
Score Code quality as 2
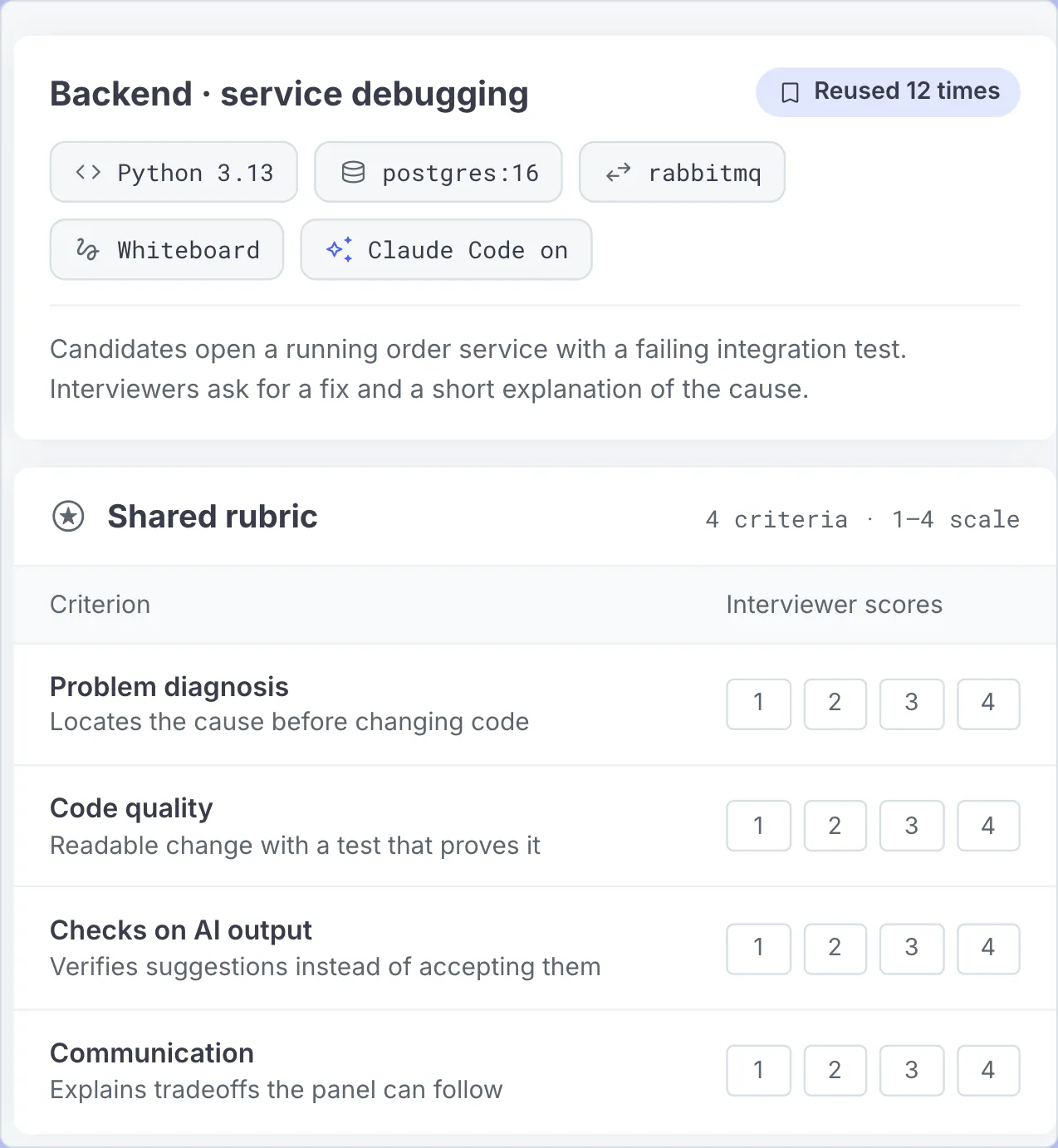click(x=835, y=826)
